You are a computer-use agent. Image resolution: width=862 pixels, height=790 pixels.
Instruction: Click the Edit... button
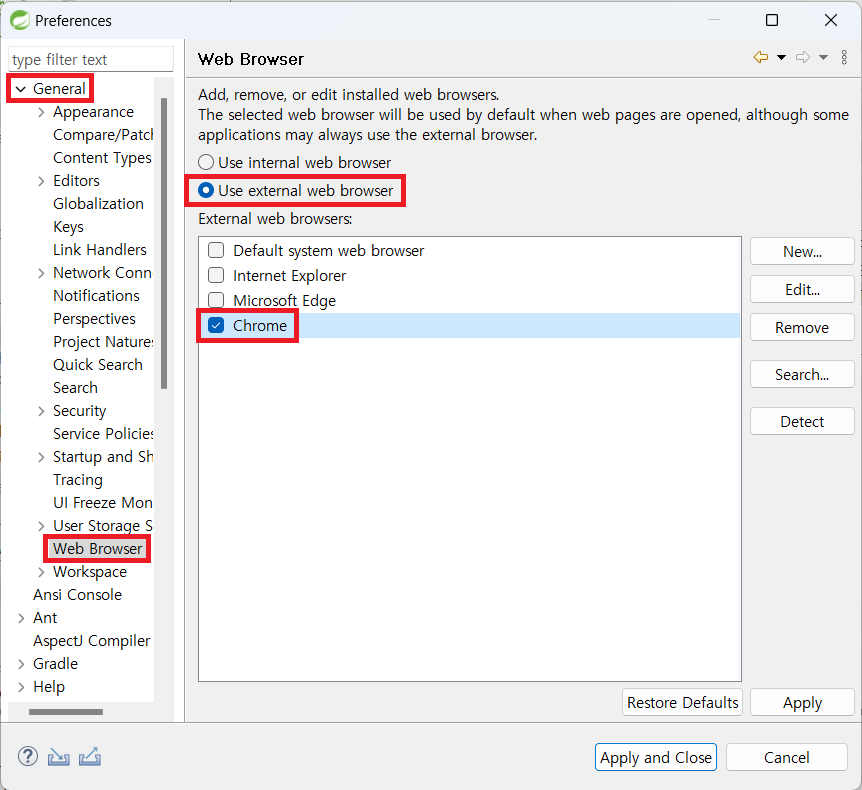click(802, 290)
